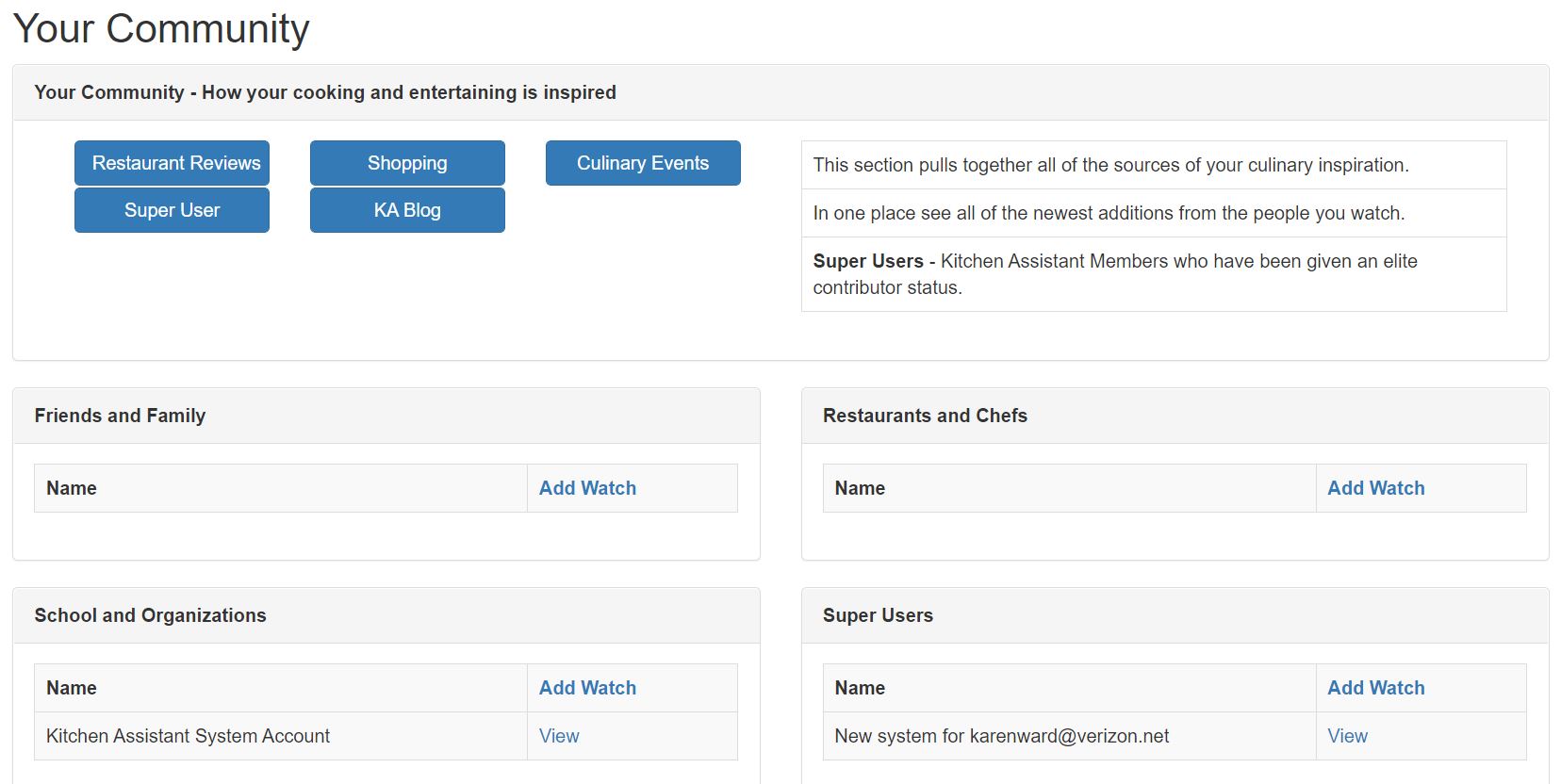Go to Culinary Events
This screenshot has width=1561, height=784.
coord(643,163)
